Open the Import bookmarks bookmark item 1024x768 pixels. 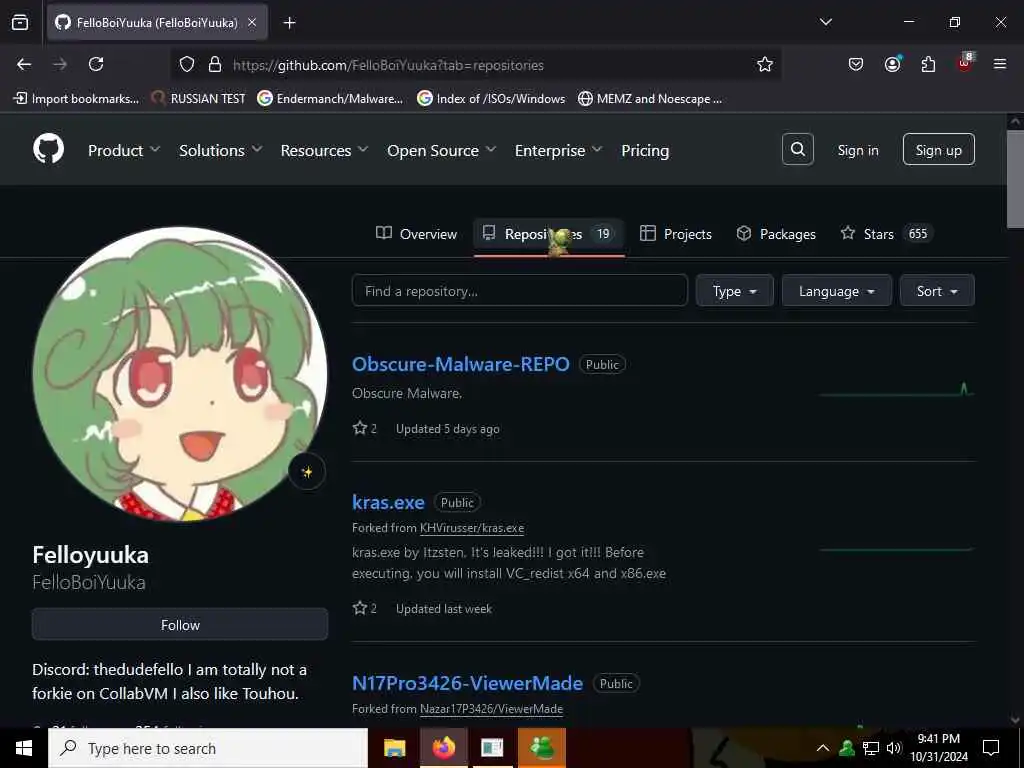coord(76,99)
